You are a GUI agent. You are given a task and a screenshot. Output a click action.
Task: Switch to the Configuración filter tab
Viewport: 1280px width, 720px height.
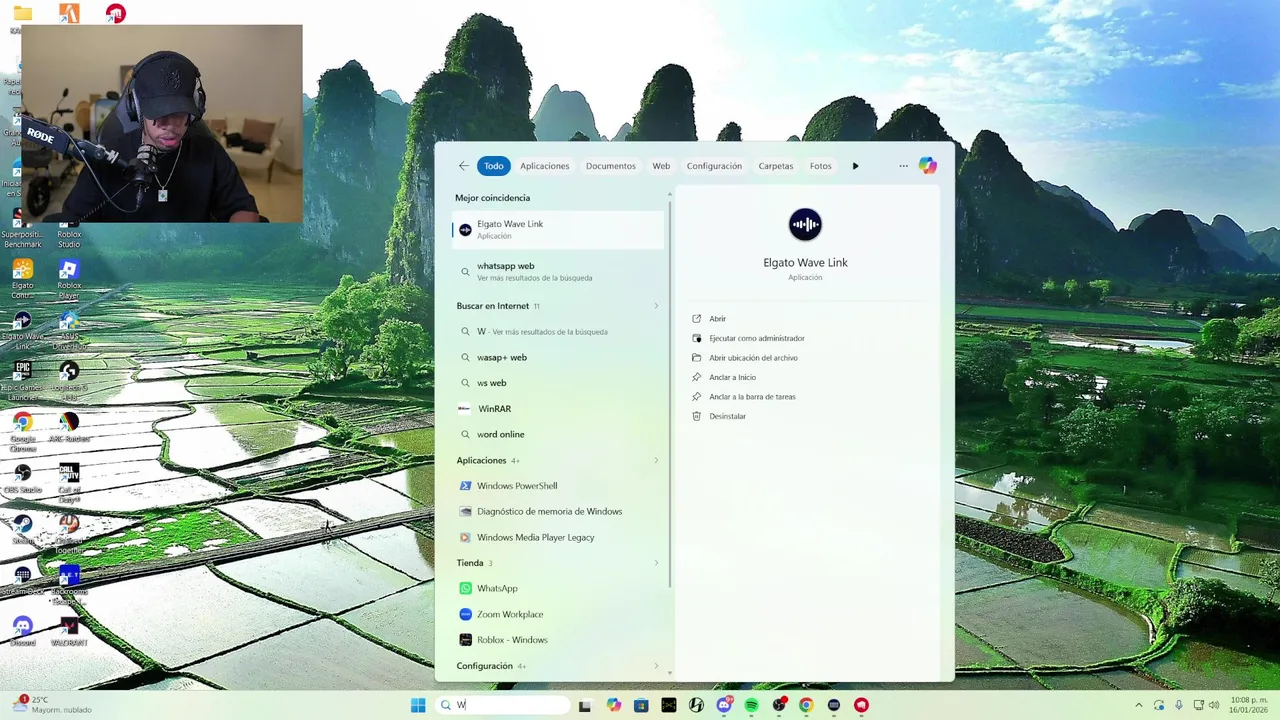(x=714, y=166)
